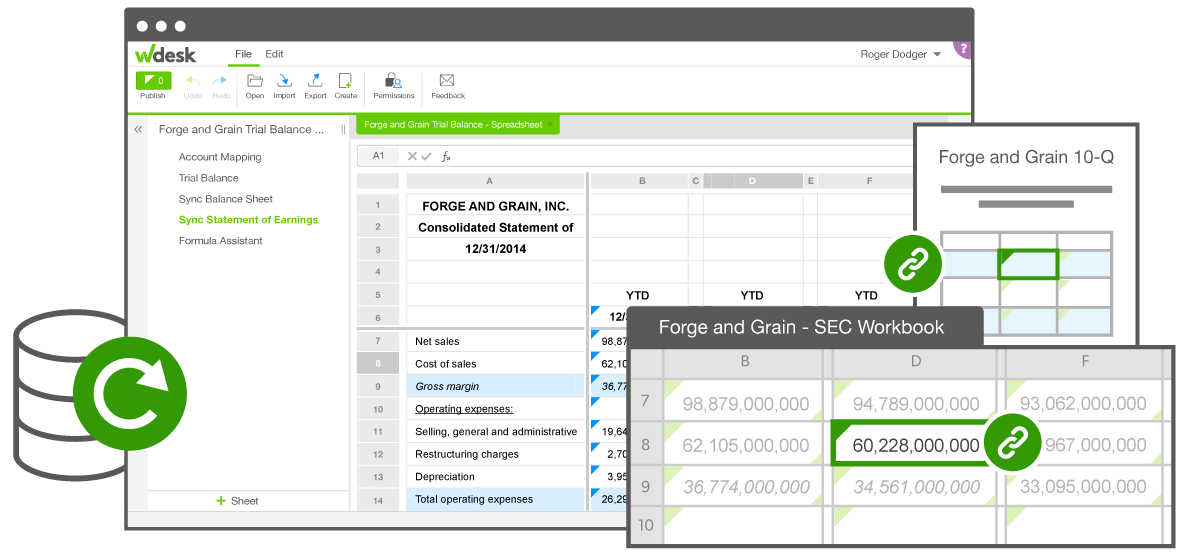Screen dimensions: 1200x560
Task: Click the wdesk logo
Action: 166,54
